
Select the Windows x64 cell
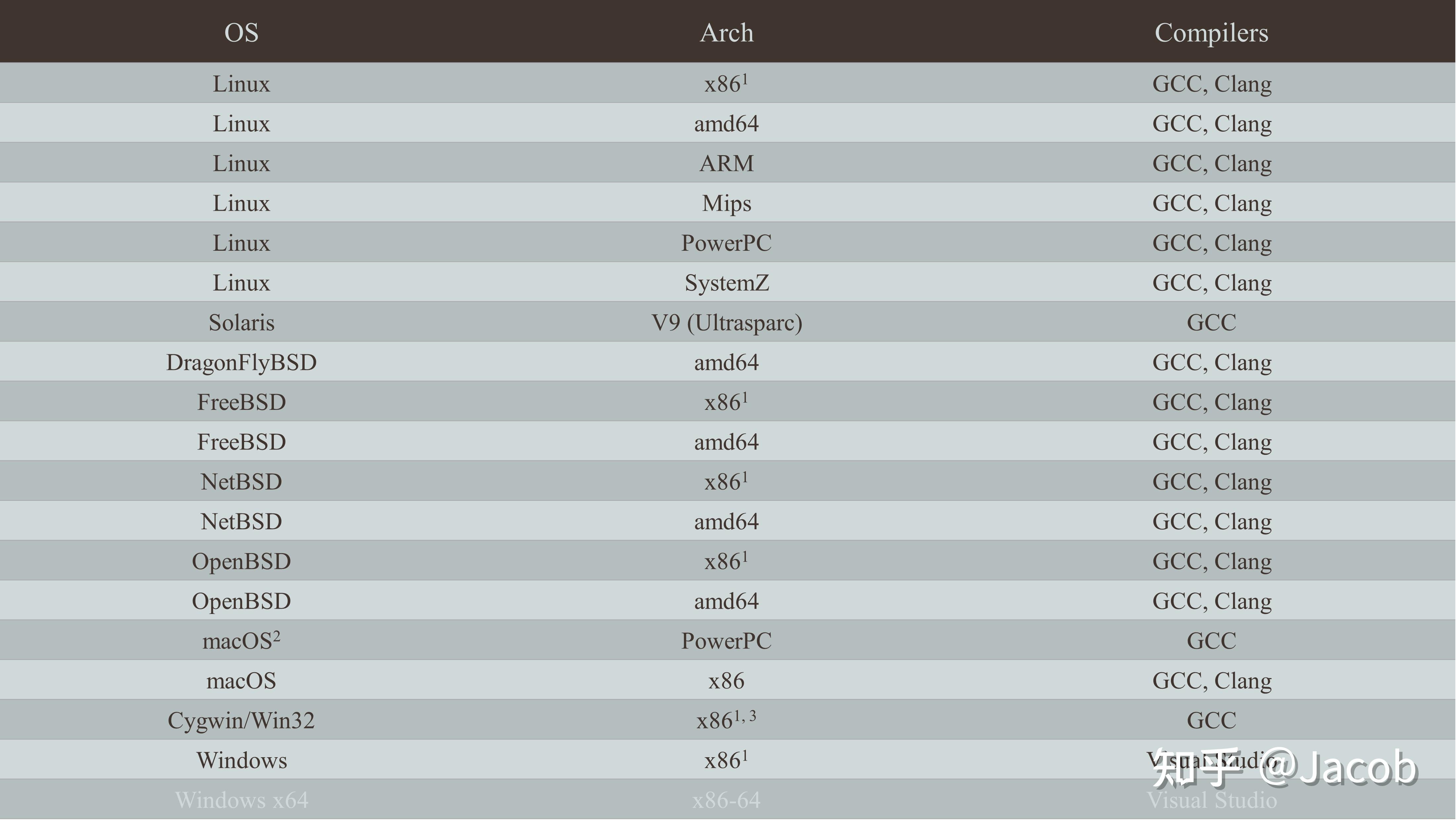(241, 800)
